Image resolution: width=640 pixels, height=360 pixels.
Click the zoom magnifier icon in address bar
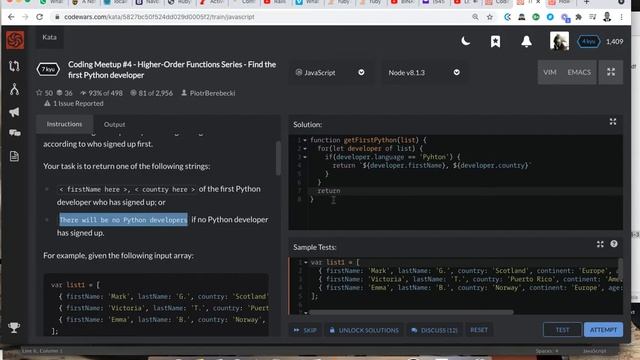pos(476,17)
